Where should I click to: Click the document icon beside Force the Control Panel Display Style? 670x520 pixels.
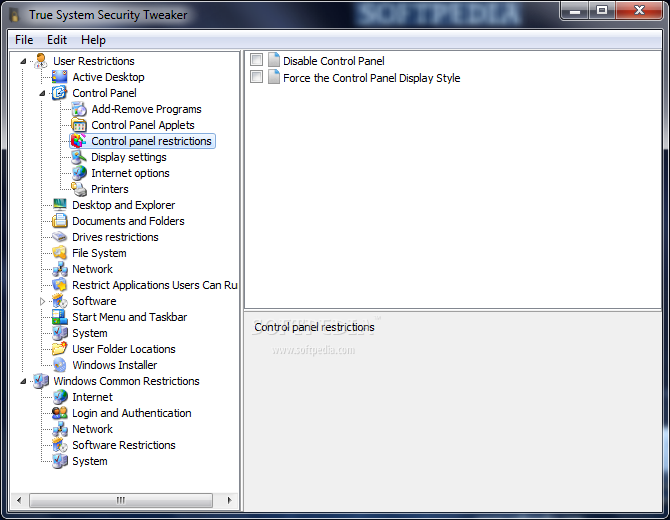pos(273,77)
